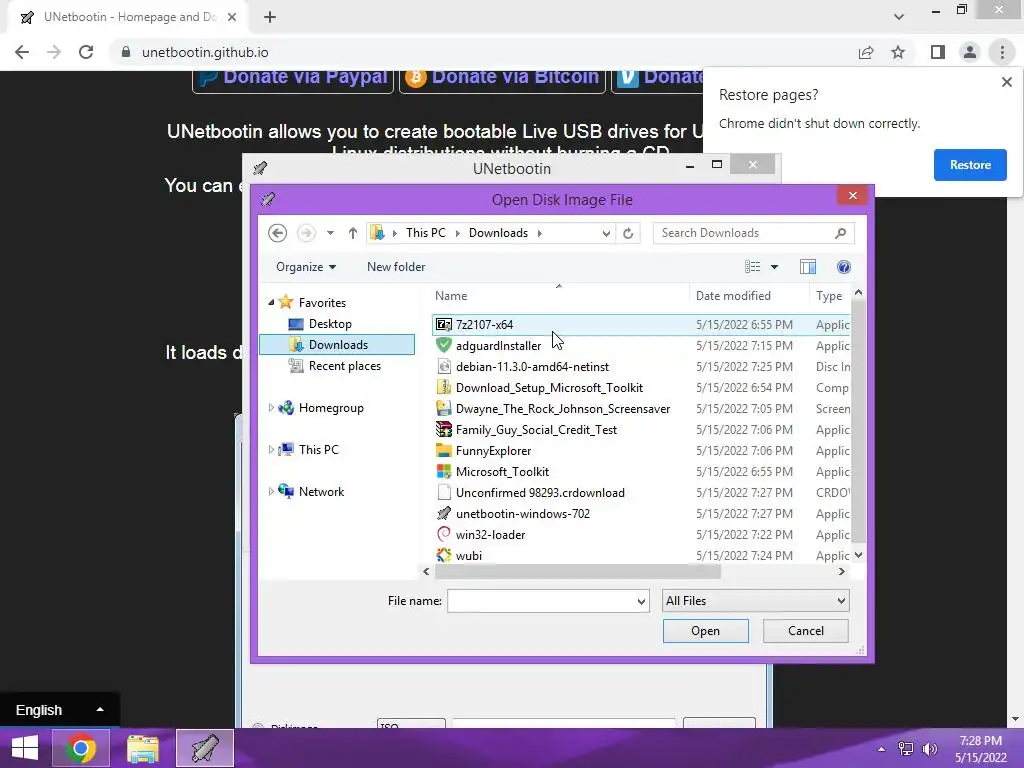Bookmark this page with star icon
Viewport: 1024px width, 768px height.
tap(898, 52)
